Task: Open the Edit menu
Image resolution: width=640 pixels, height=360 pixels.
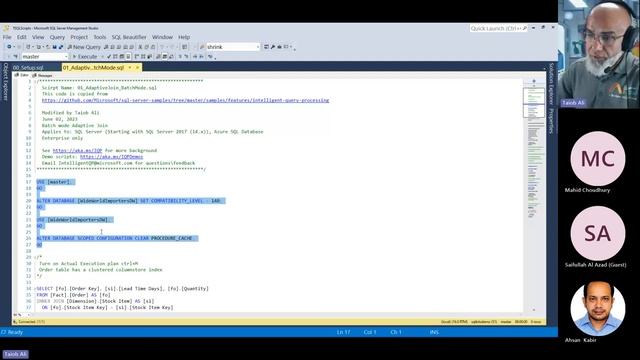Action: click(22, 37)
